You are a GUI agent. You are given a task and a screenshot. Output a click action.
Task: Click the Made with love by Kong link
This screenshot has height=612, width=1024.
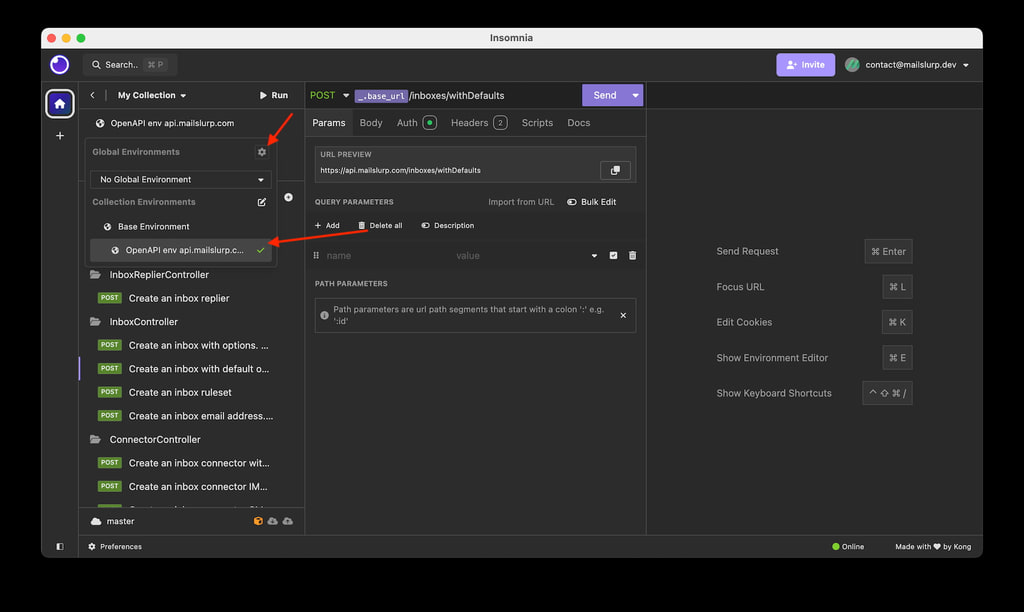[x=933, y=547]
